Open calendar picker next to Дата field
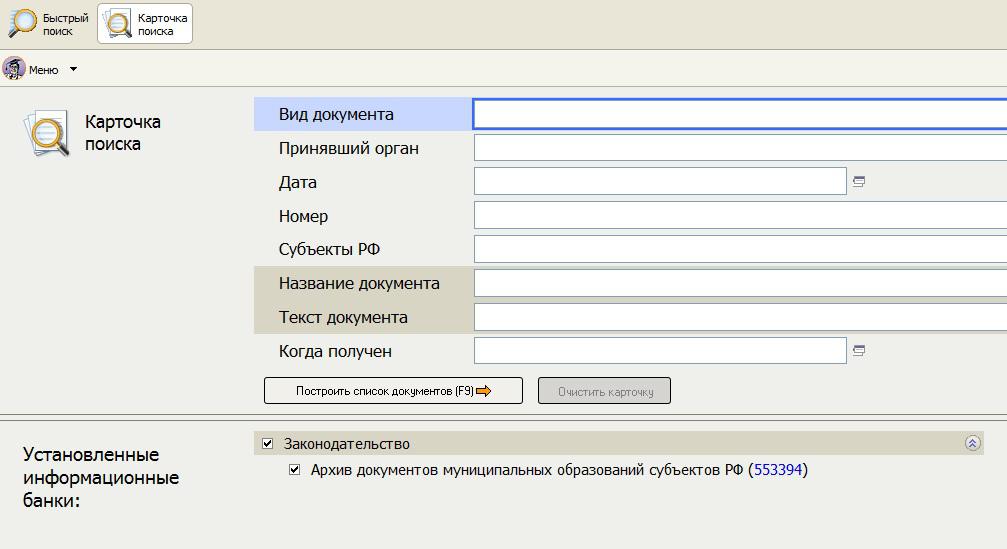Viewport: 1007px width, 549px height. (x=858, y=182)
